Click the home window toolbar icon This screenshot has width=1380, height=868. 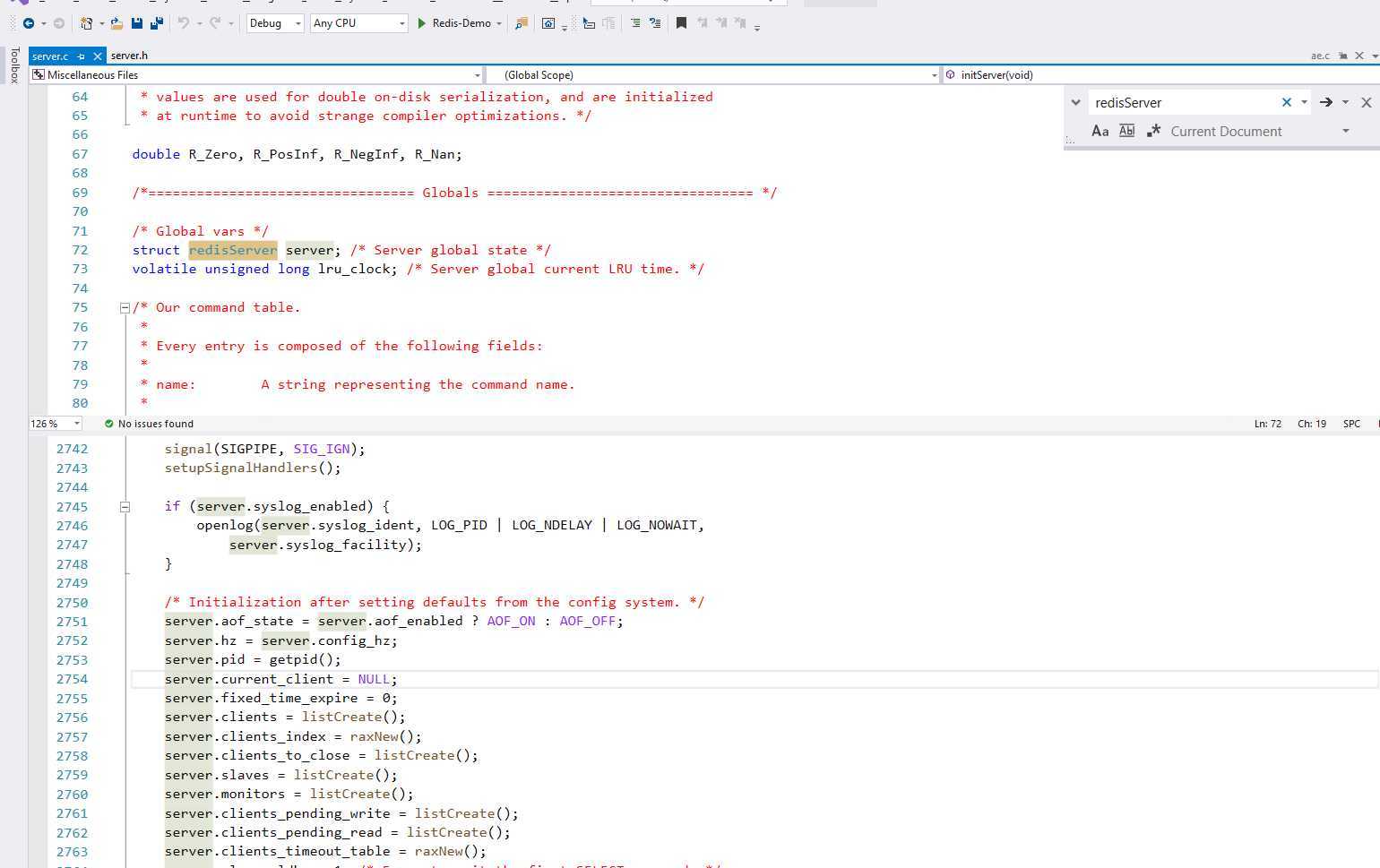548,23
